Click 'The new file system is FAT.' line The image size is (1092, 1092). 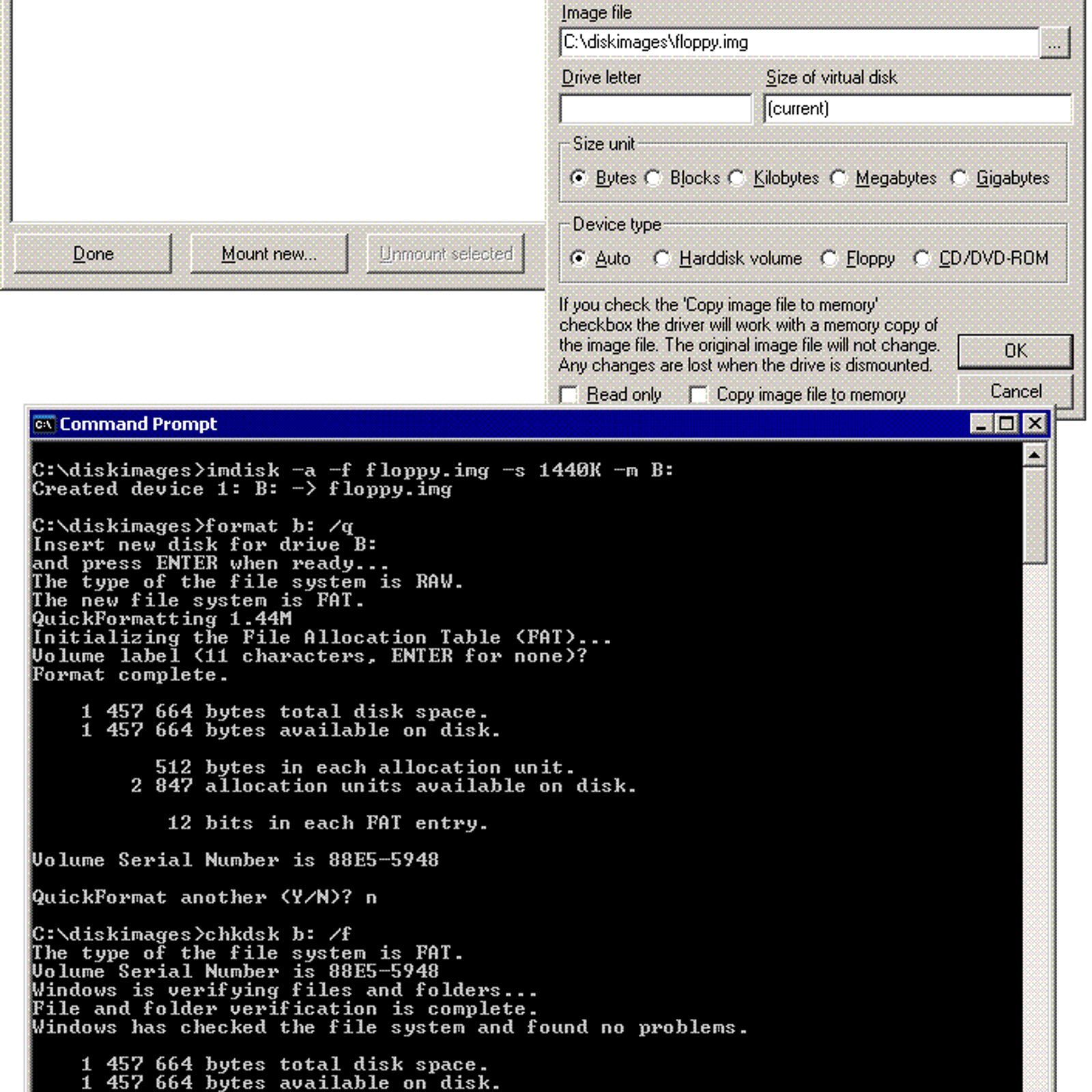pos(198,601)
